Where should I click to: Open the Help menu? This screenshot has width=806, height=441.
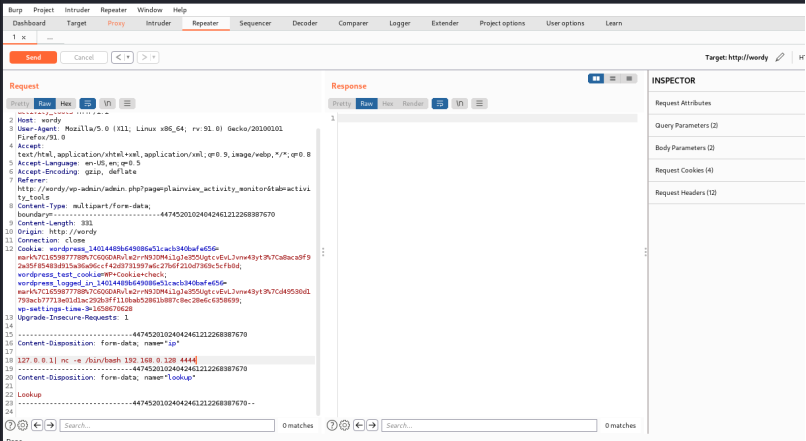[179, 10]
